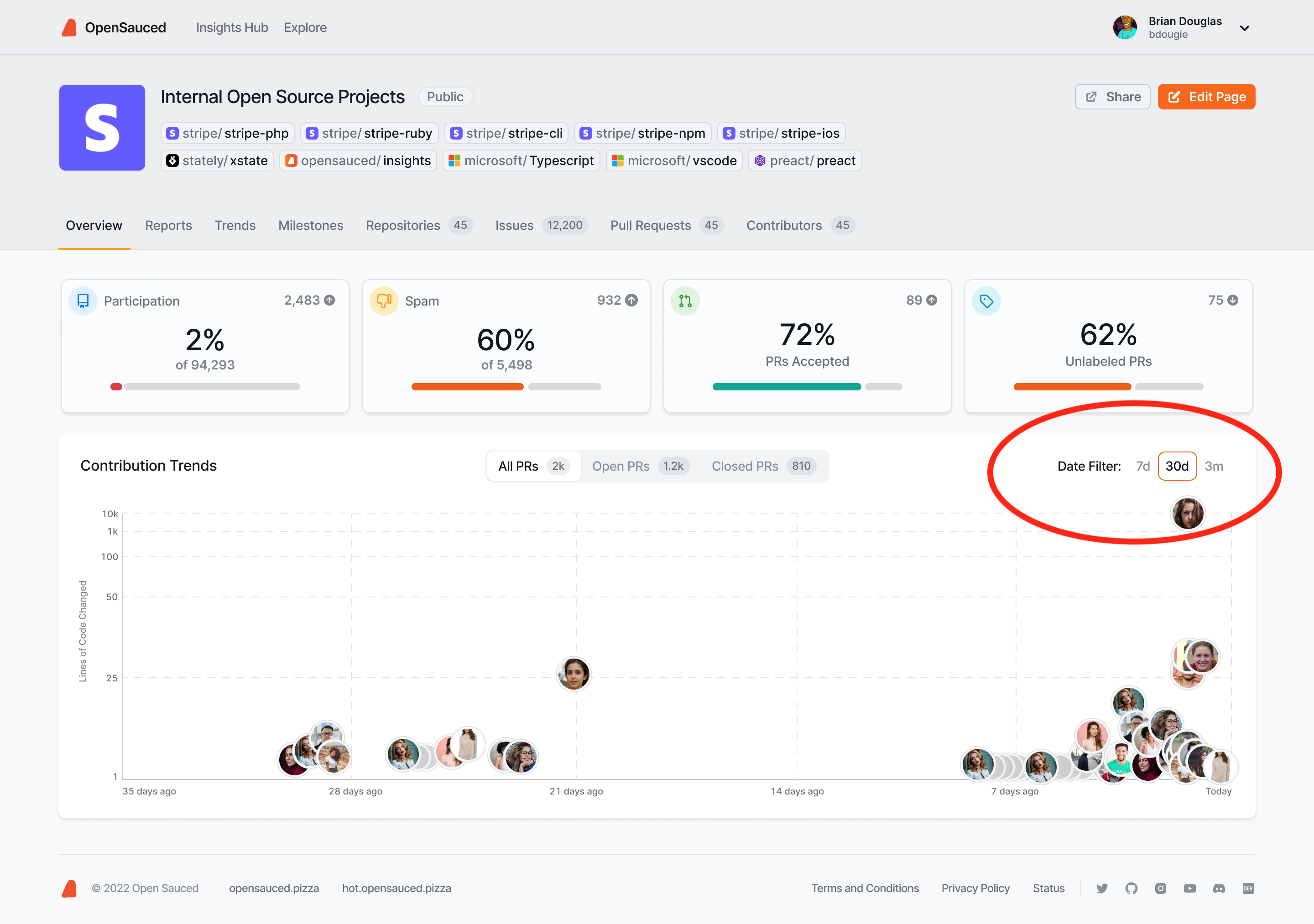Click the Spam thumbs-down icon
The width and height of the screenshot is (1314, 924).
(384, 301)
